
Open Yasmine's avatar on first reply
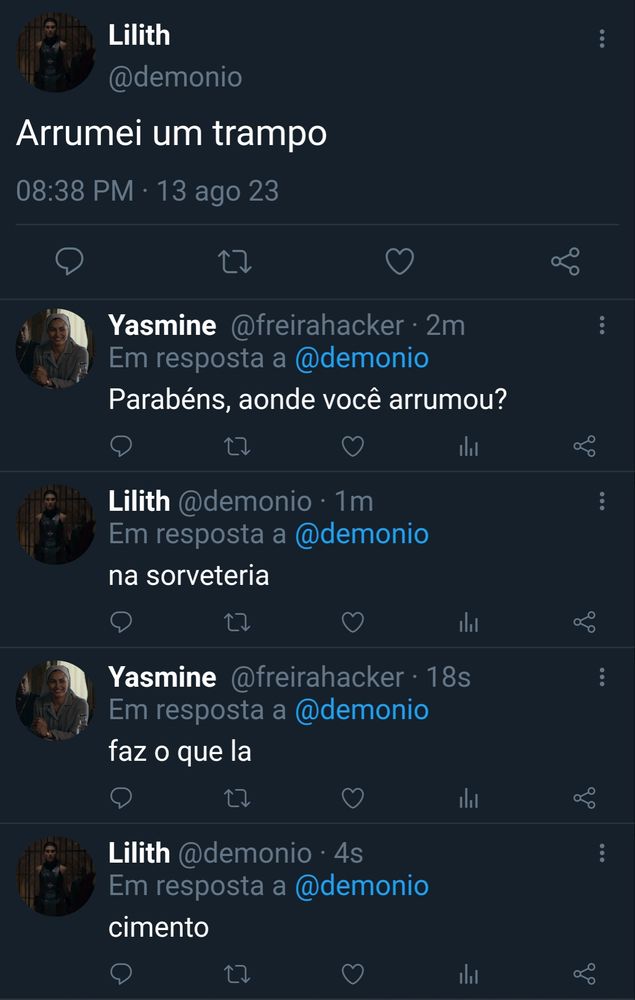click(x=54, y=347)
